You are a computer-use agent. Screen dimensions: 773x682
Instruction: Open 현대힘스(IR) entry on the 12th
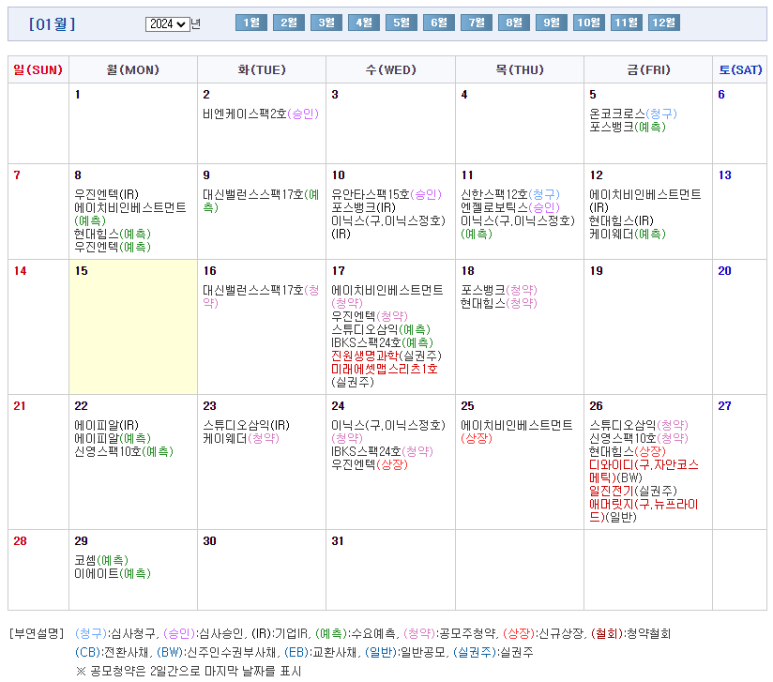tap(621, 220)
